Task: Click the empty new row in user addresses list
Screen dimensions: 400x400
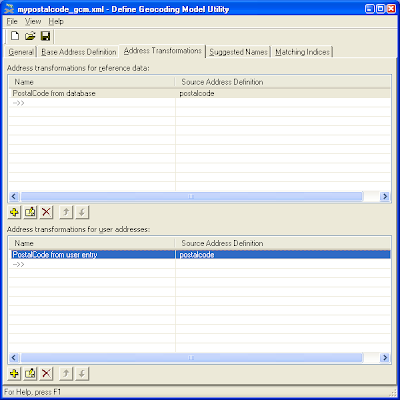Action: (x=199, y=264)
